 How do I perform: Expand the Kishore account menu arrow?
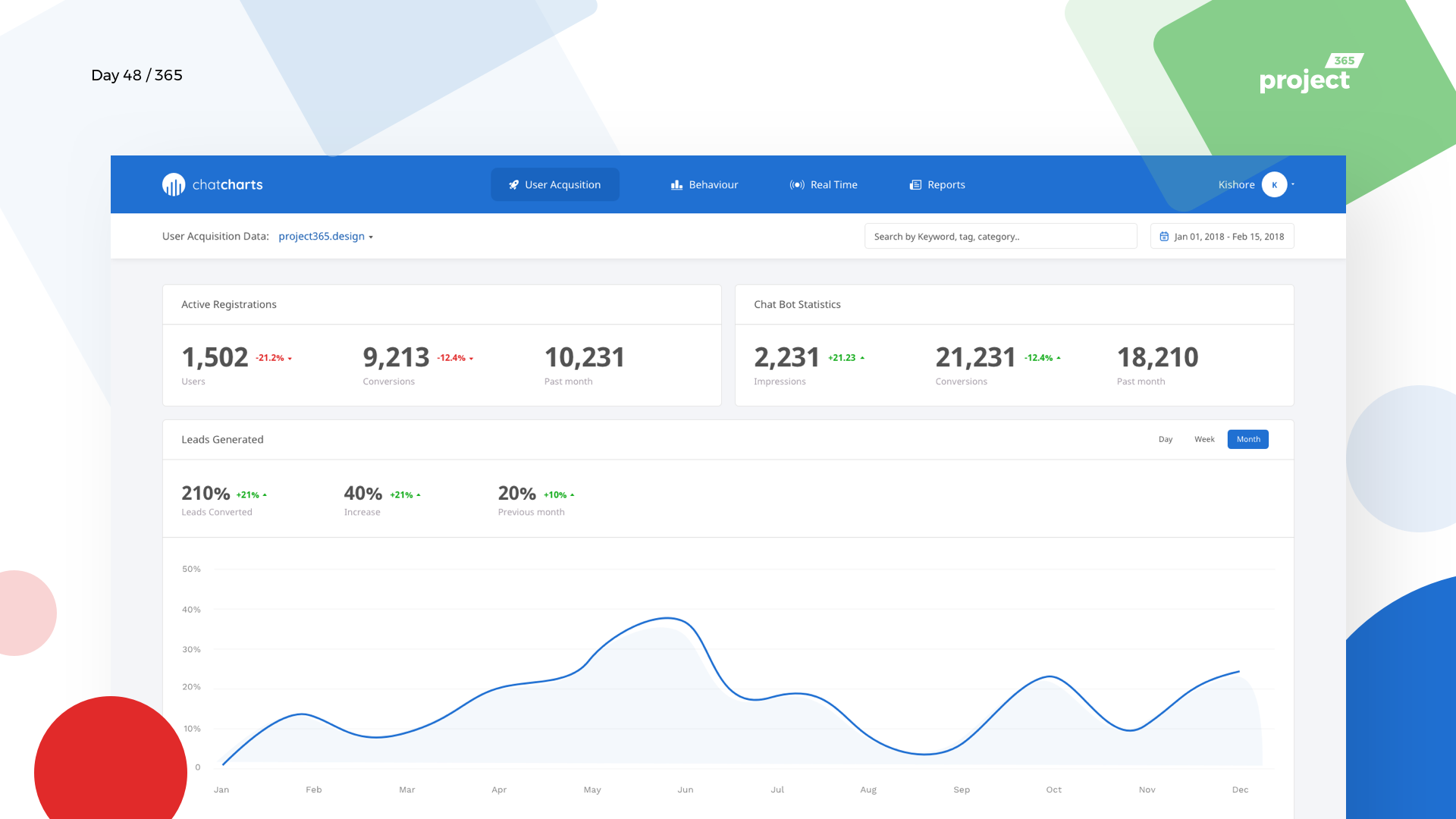[1293, 184]
